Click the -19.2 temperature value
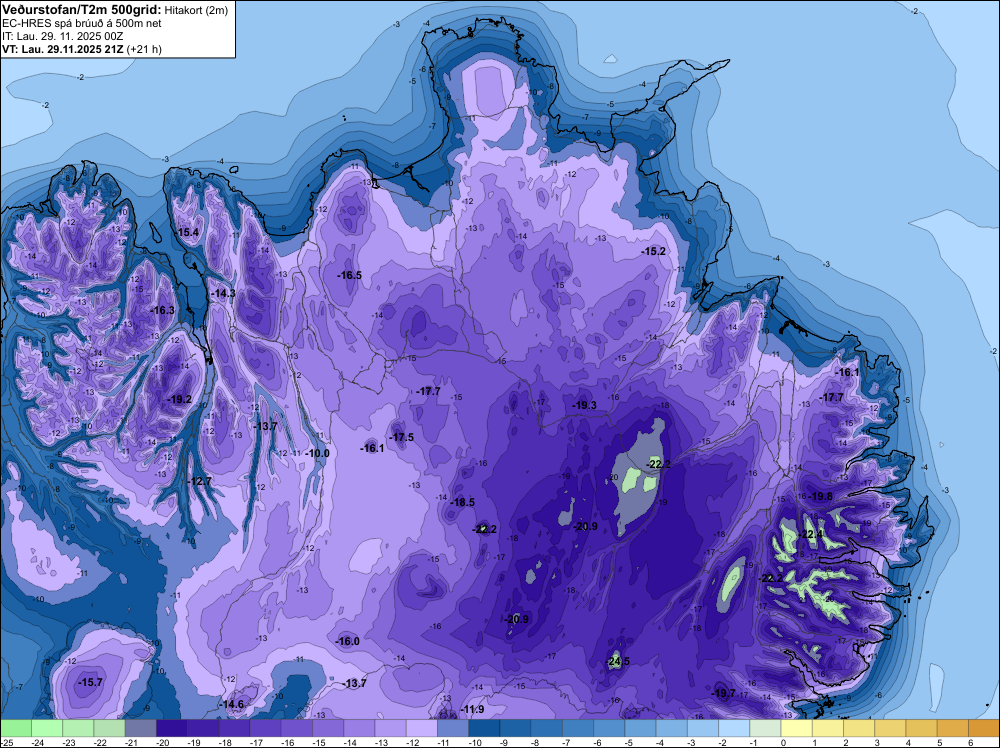1000x748 pixels. point(179,399)
